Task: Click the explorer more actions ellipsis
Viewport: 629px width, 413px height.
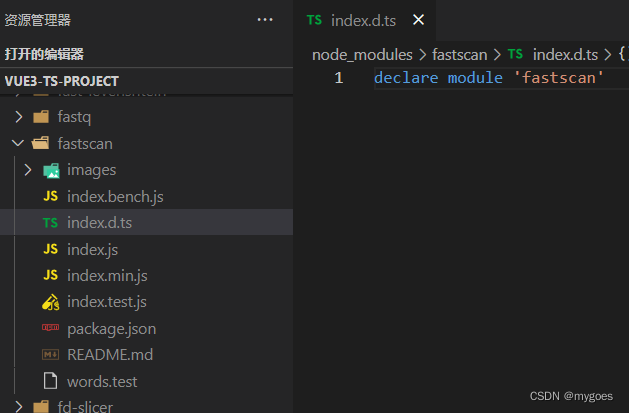Action: pyautogui.click(x=265, y=19)
